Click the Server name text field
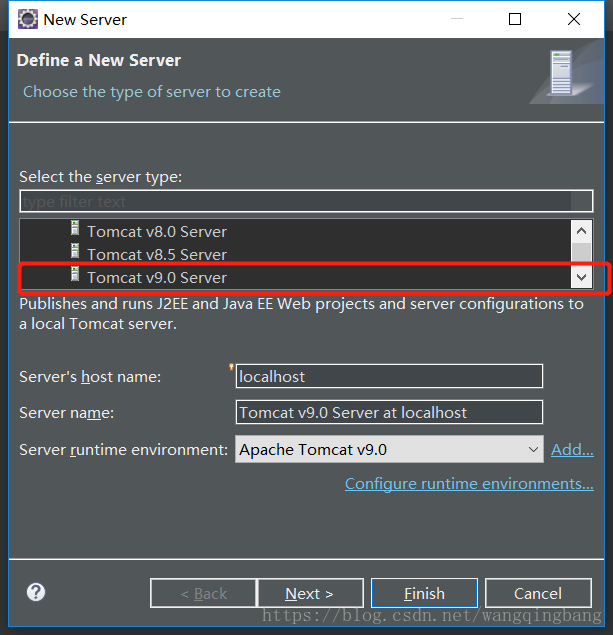 tap(389, 412)
